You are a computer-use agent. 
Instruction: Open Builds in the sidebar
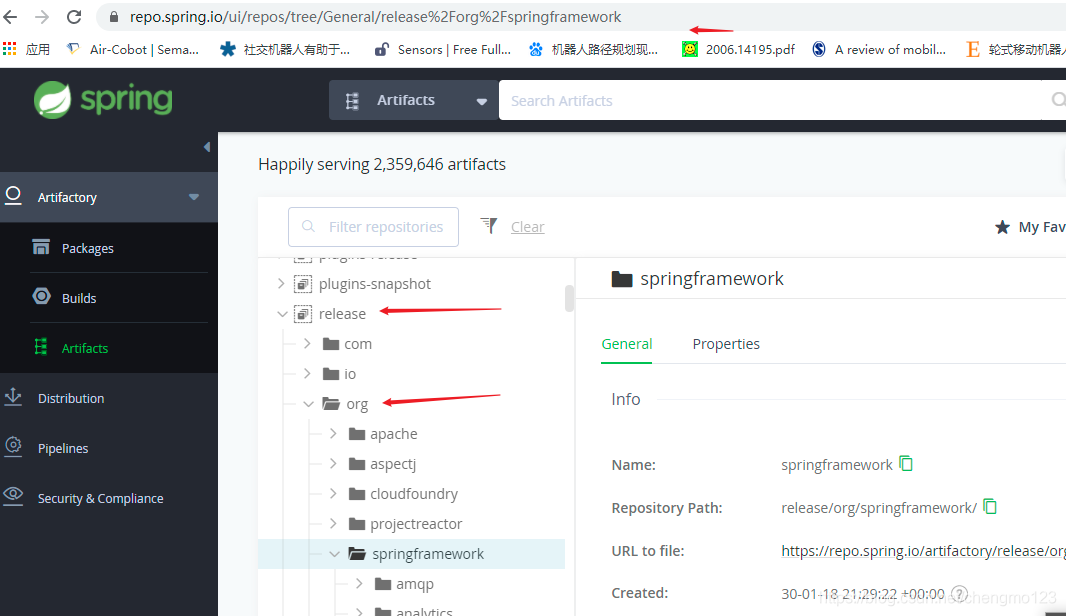[79, 298]
